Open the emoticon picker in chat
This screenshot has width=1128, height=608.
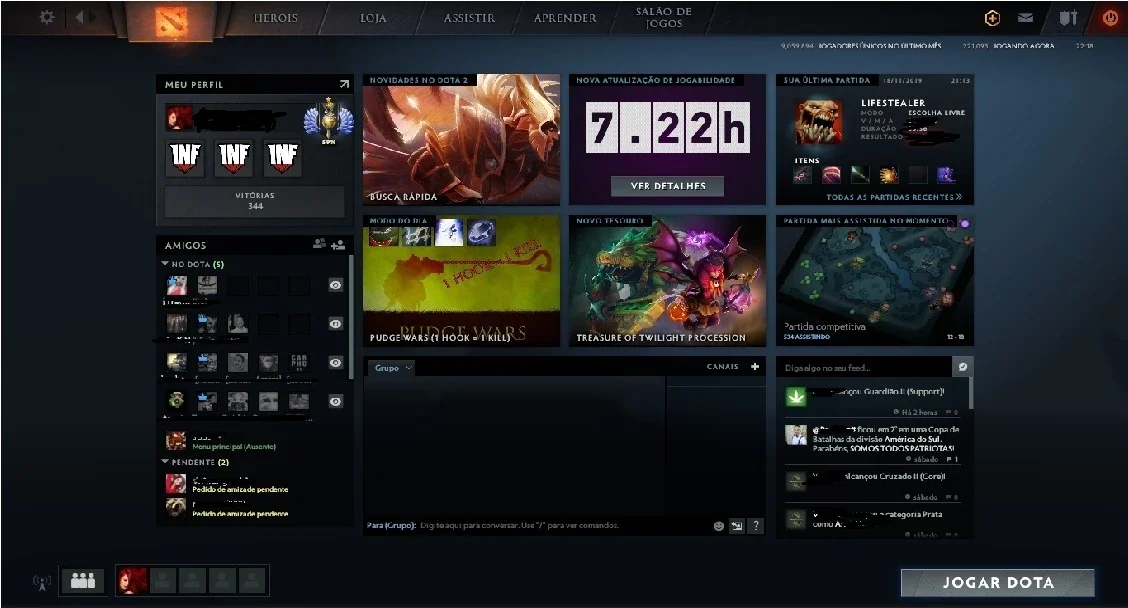(718, 526)
